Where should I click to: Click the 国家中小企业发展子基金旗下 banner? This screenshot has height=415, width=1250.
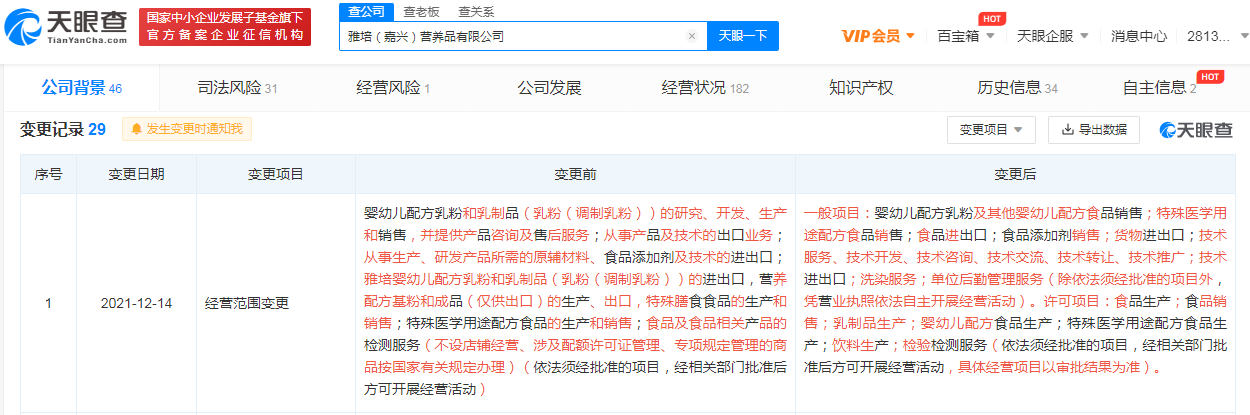point(224,27)
